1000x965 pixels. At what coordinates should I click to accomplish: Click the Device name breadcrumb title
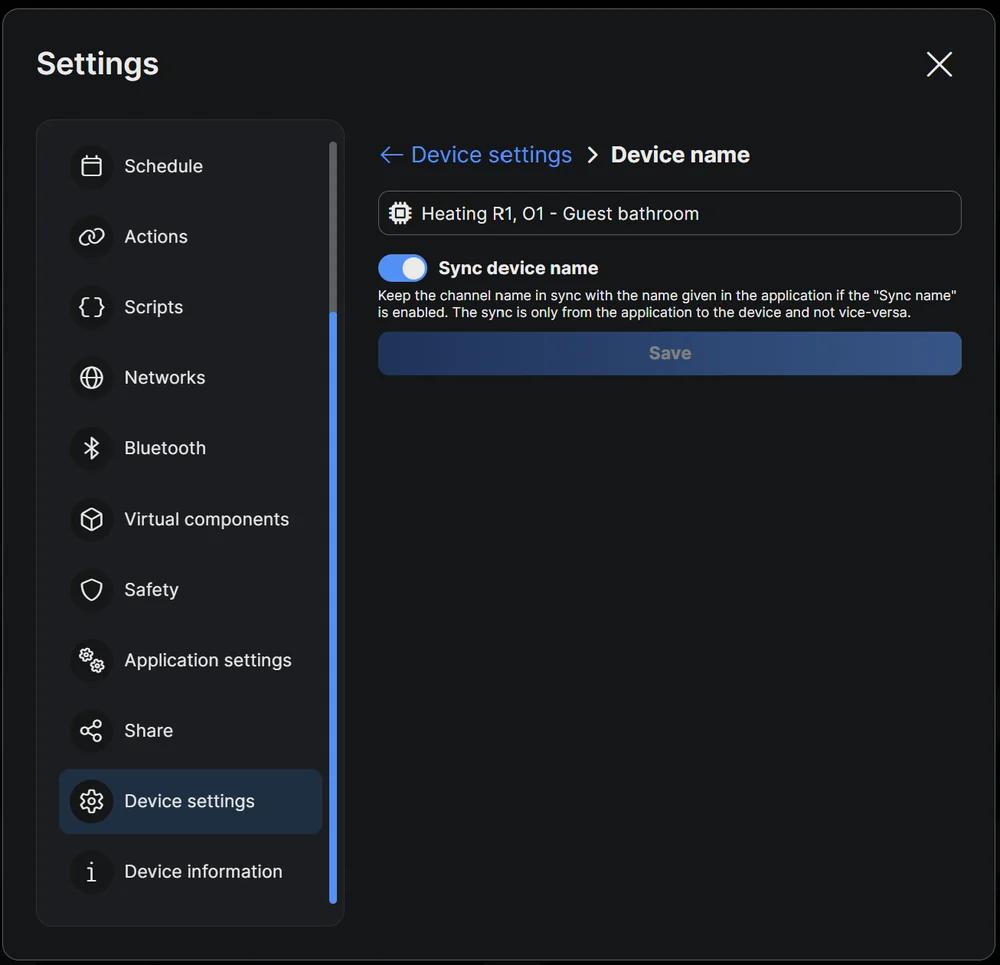tap(680, 154)
